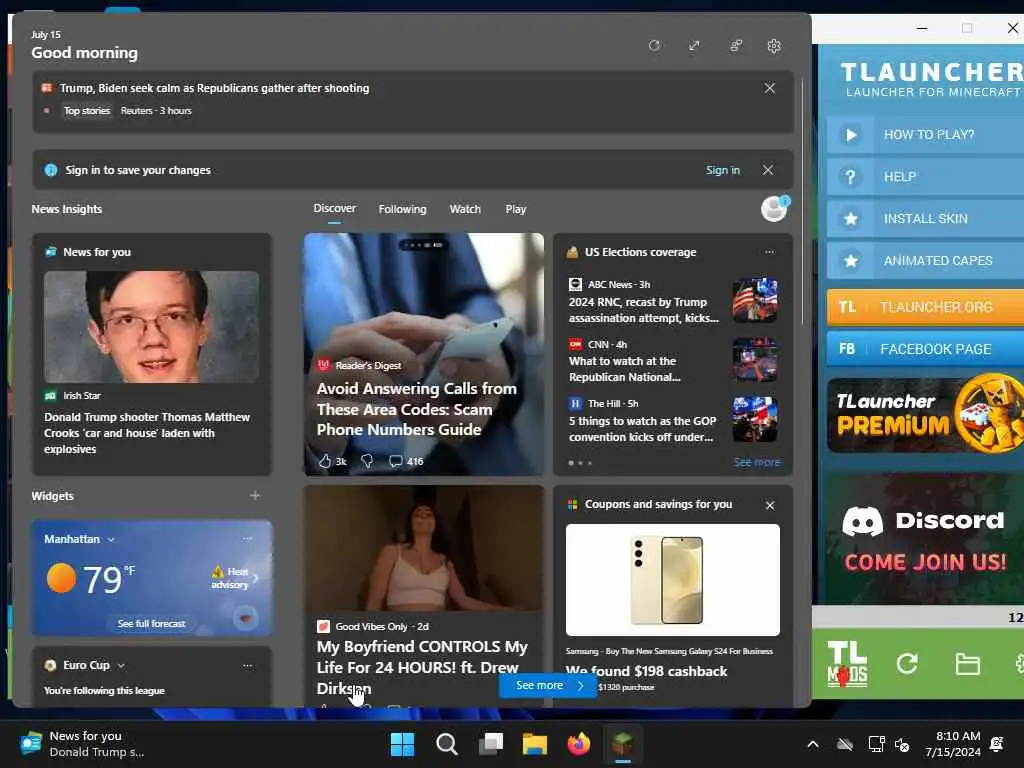Click Discord Come Join Us banner

coord(925,539)
